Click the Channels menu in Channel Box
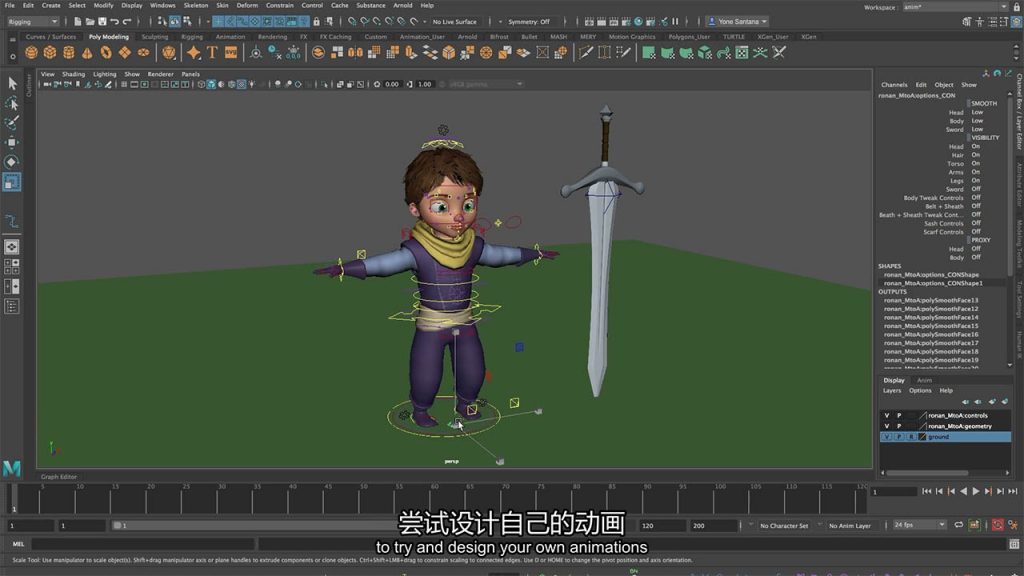The height and width of the screenshot is (576, 1024). pos(894,85)
